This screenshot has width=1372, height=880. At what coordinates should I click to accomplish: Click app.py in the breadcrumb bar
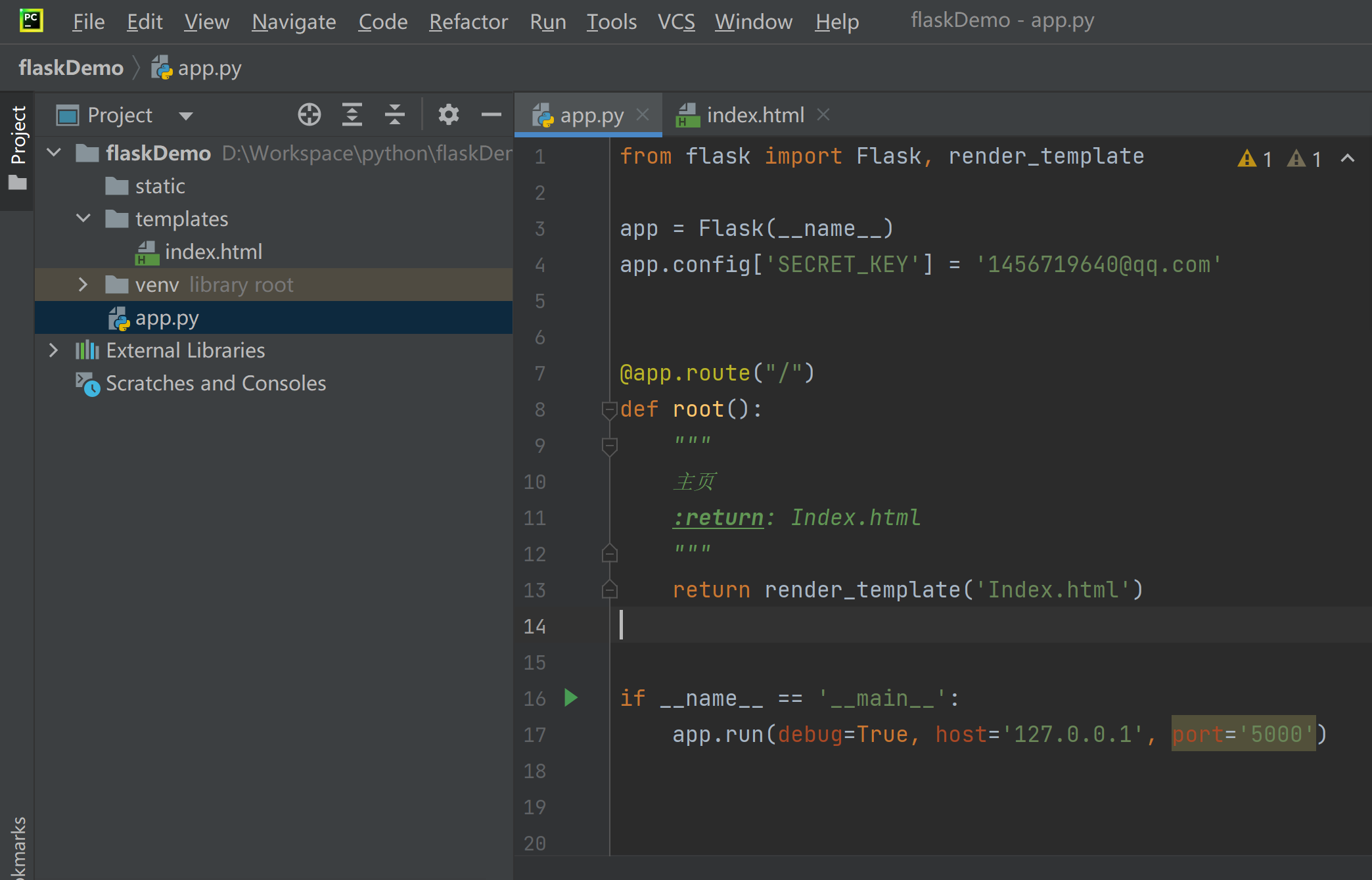[x=196, y=68]
